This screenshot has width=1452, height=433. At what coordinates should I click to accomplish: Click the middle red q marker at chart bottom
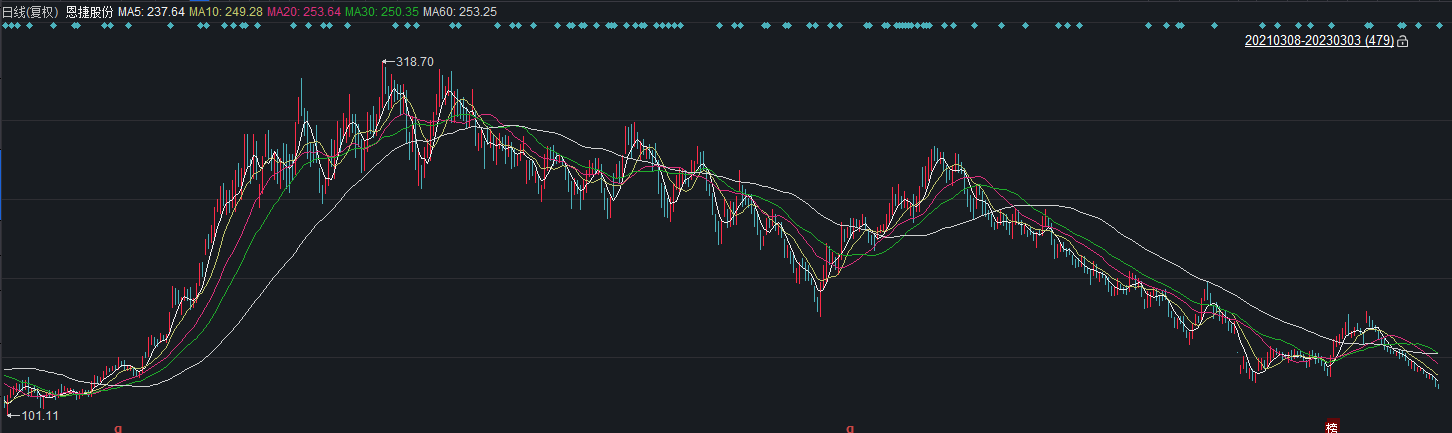coord(850,429)
